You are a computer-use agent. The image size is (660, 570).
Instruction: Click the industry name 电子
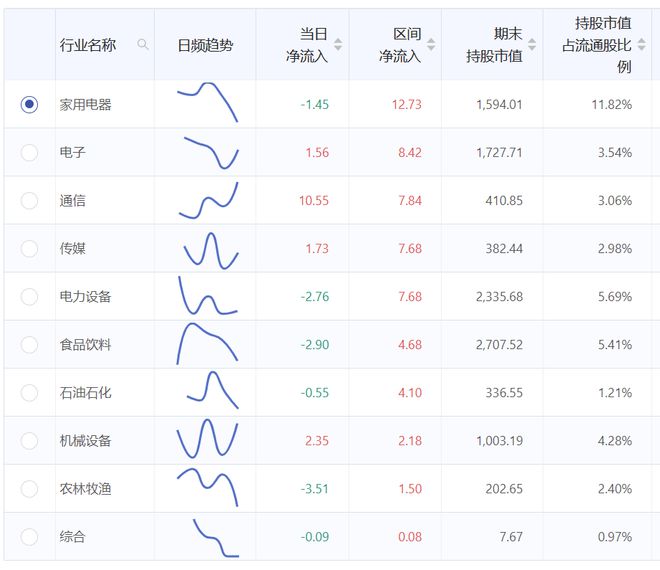point(72,152)
